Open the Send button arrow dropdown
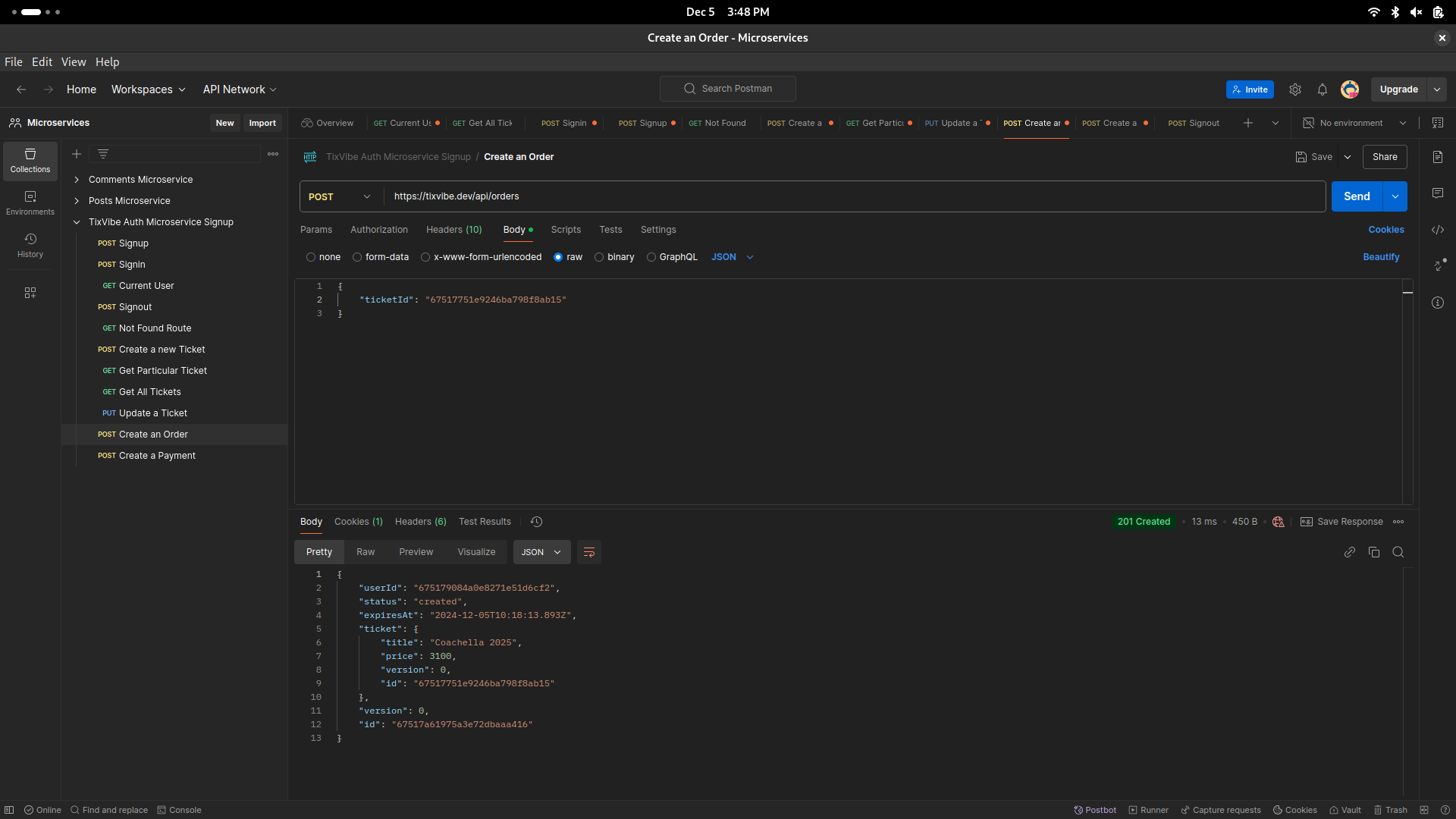 (x=1395, y=196)
